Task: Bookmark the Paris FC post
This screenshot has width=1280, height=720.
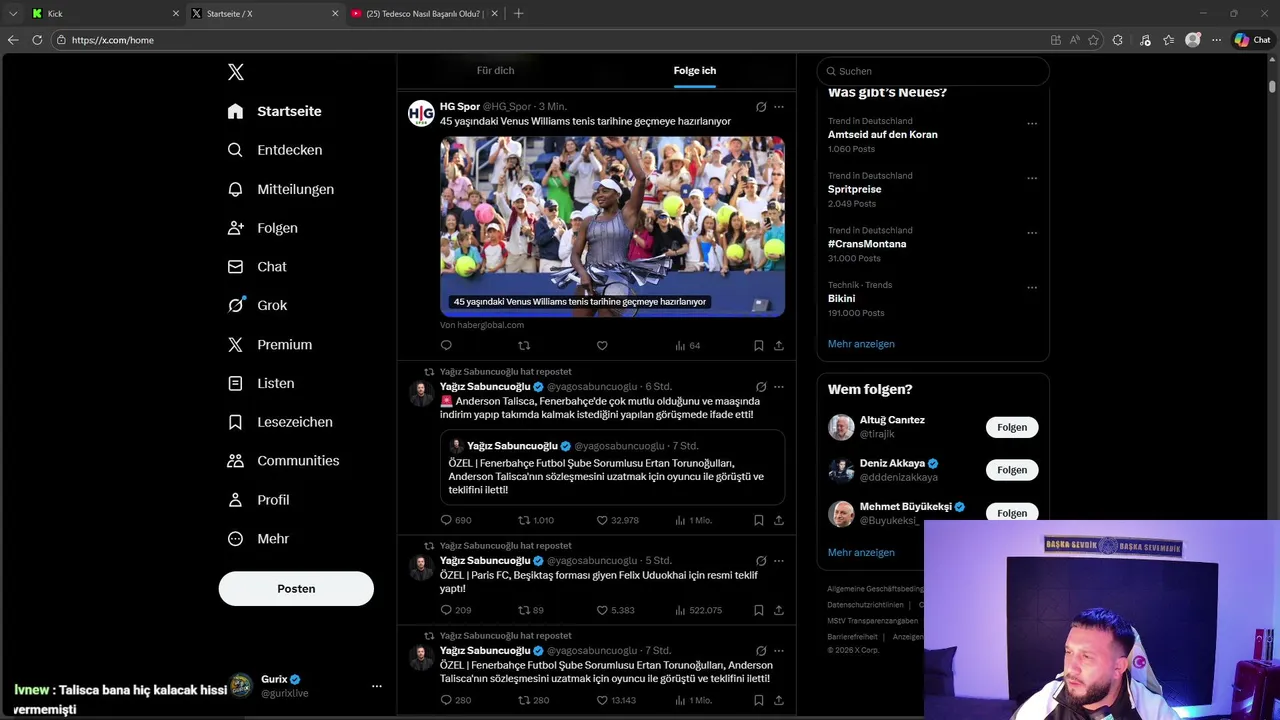Action: coord(759,611)
